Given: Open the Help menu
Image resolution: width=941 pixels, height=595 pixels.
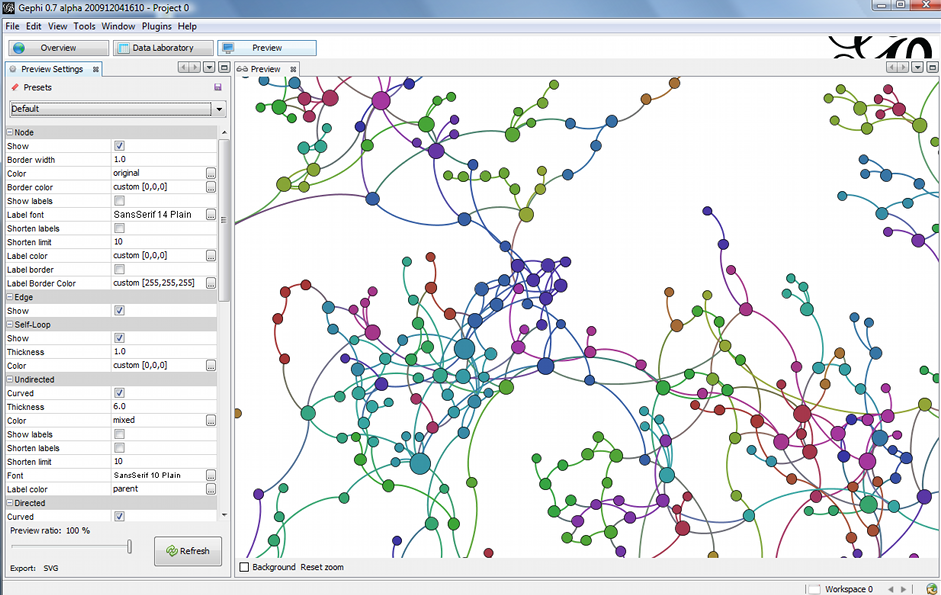Looking at the screenshot, I should pyautogui.click(x=187, y=26).
